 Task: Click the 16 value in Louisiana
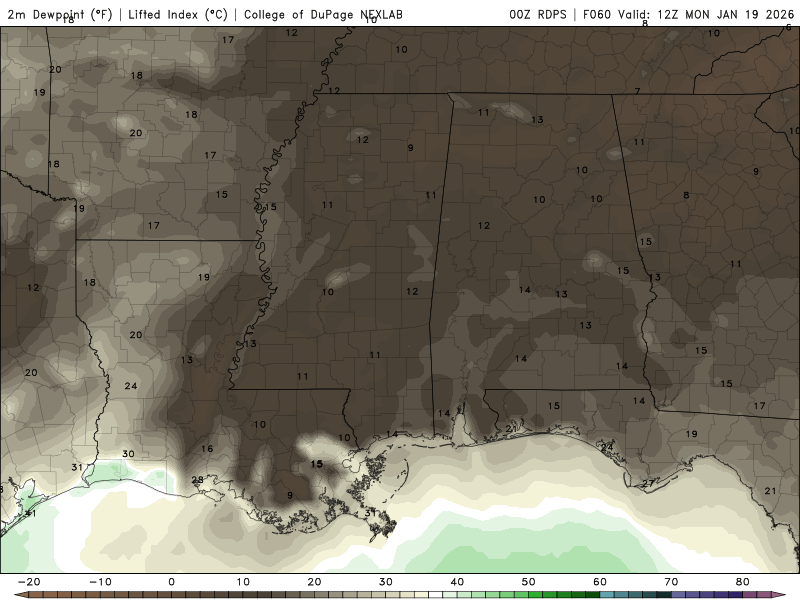tap(207, 448)
